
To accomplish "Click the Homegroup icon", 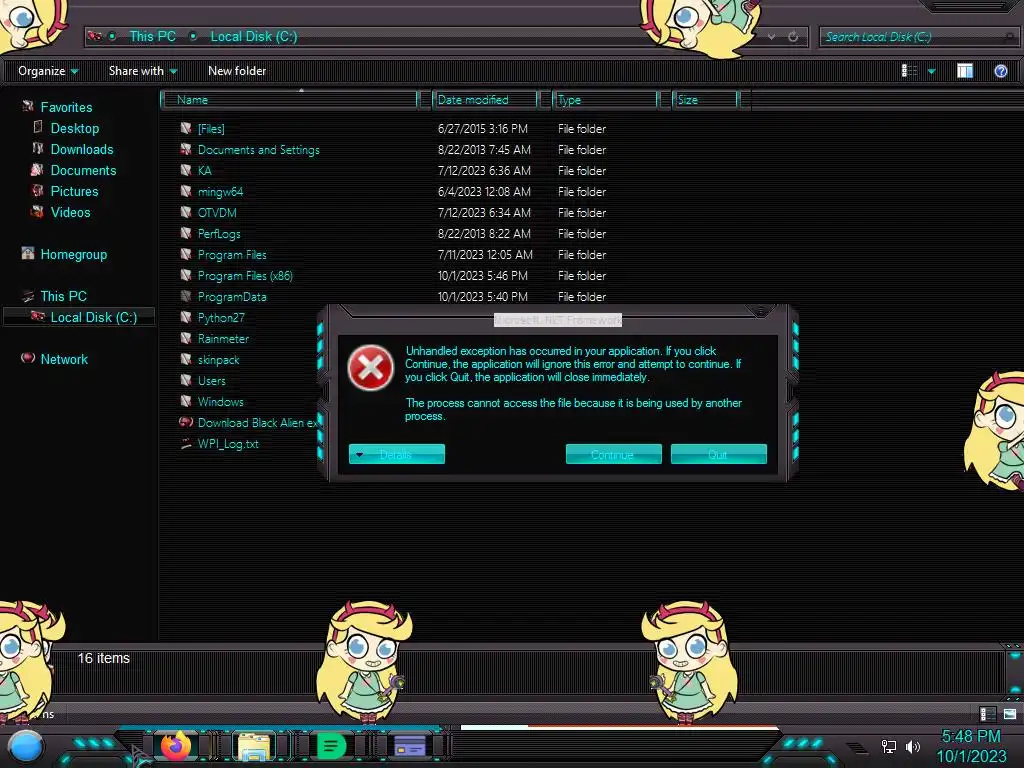I will coord(27,253).
